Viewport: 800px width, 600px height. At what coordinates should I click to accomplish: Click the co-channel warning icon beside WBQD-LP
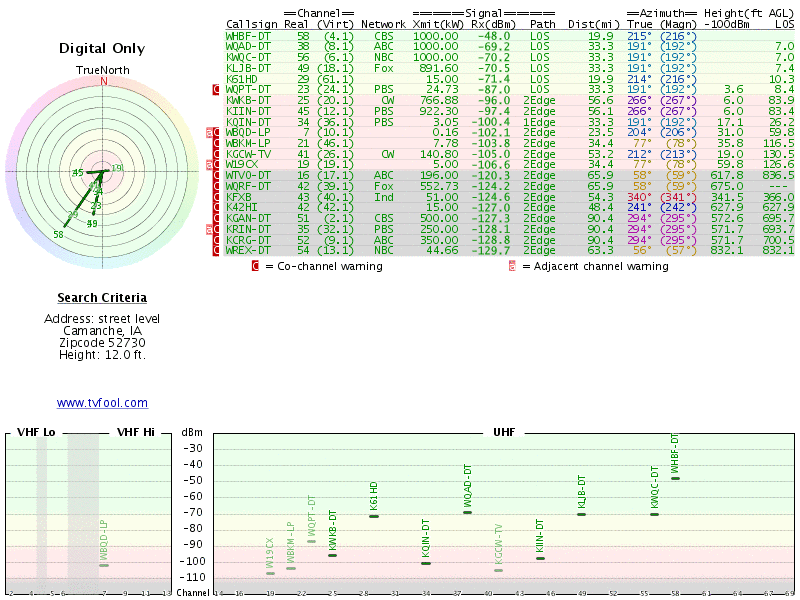click(x=216, y=133)
